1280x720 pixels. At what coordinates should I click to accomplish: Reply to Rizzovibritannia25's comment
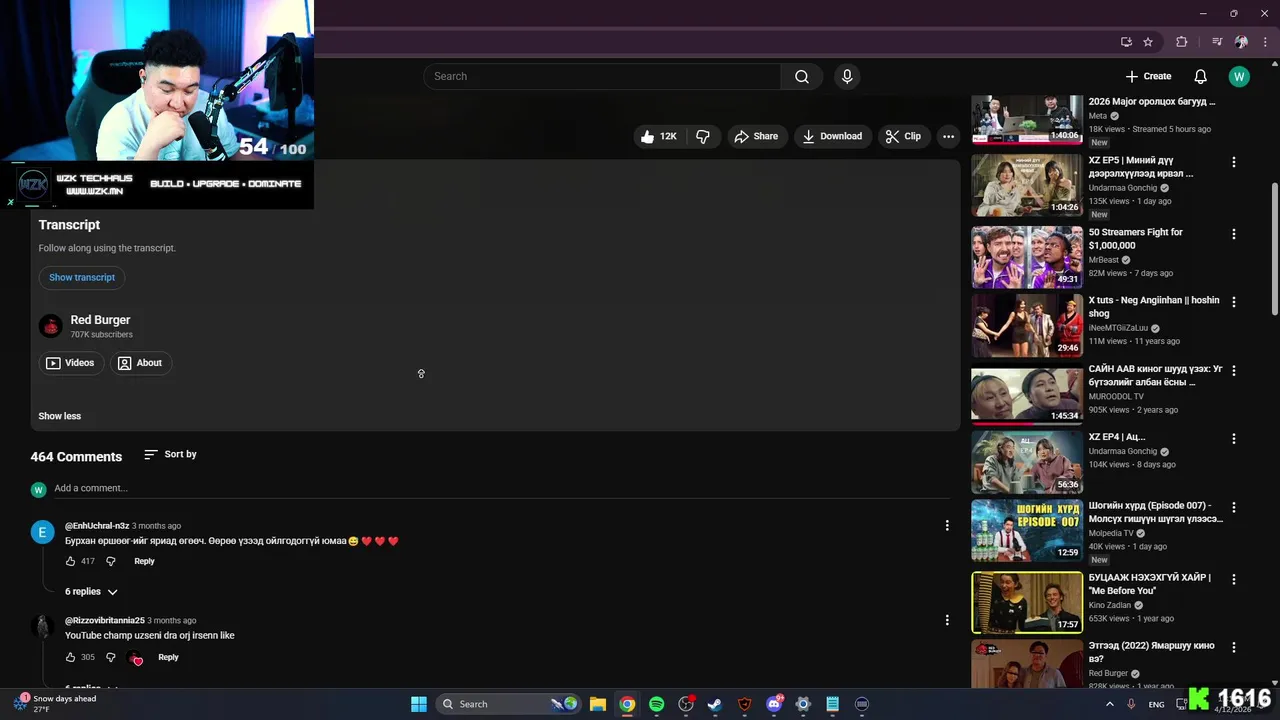168,657
